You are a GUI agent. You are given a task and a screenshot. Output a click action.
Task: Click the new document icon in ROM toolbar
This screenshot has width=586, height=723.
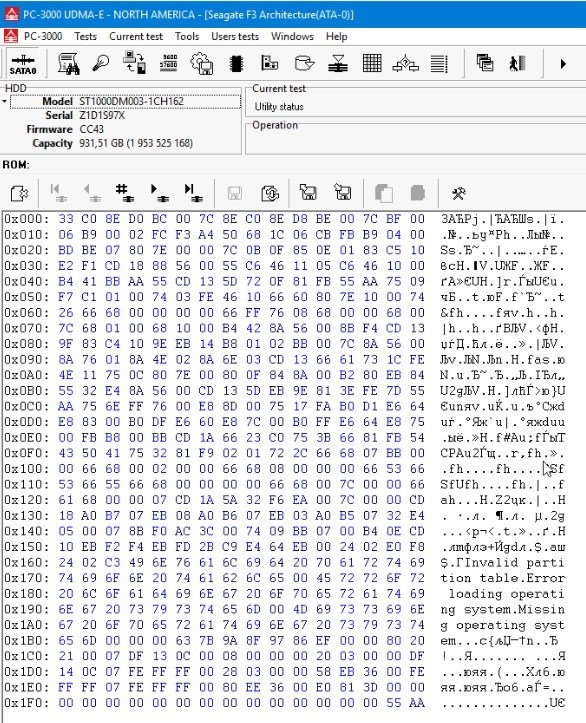pyautogui.click(x=19, y=193)
